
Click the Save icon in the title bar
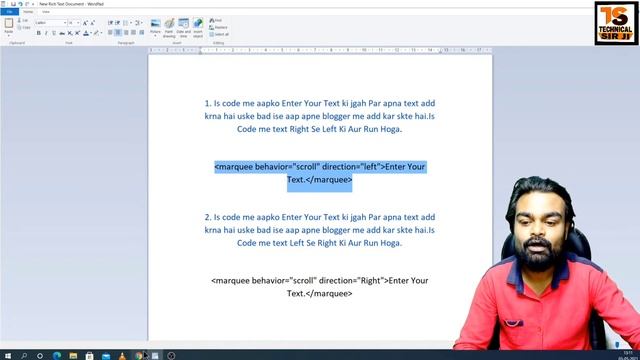pyautogui.click(x=13, y=4)
